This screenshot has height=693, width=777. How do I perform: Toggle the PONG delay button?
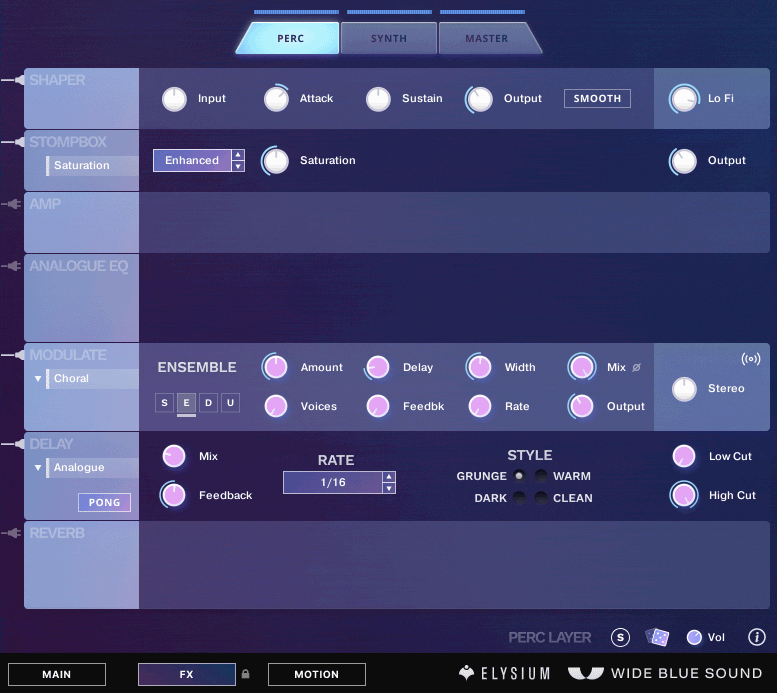pos(104,502)
